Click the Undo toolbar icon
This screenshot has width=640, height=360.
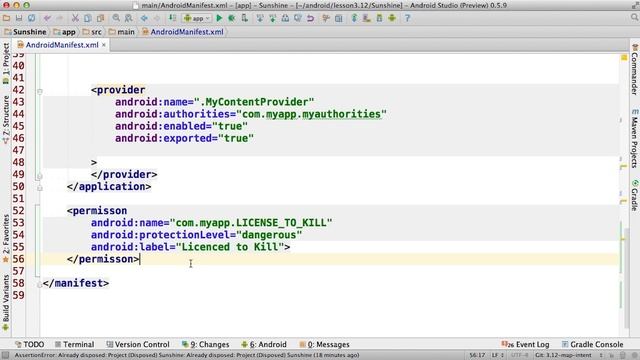[x=47, y=18]
